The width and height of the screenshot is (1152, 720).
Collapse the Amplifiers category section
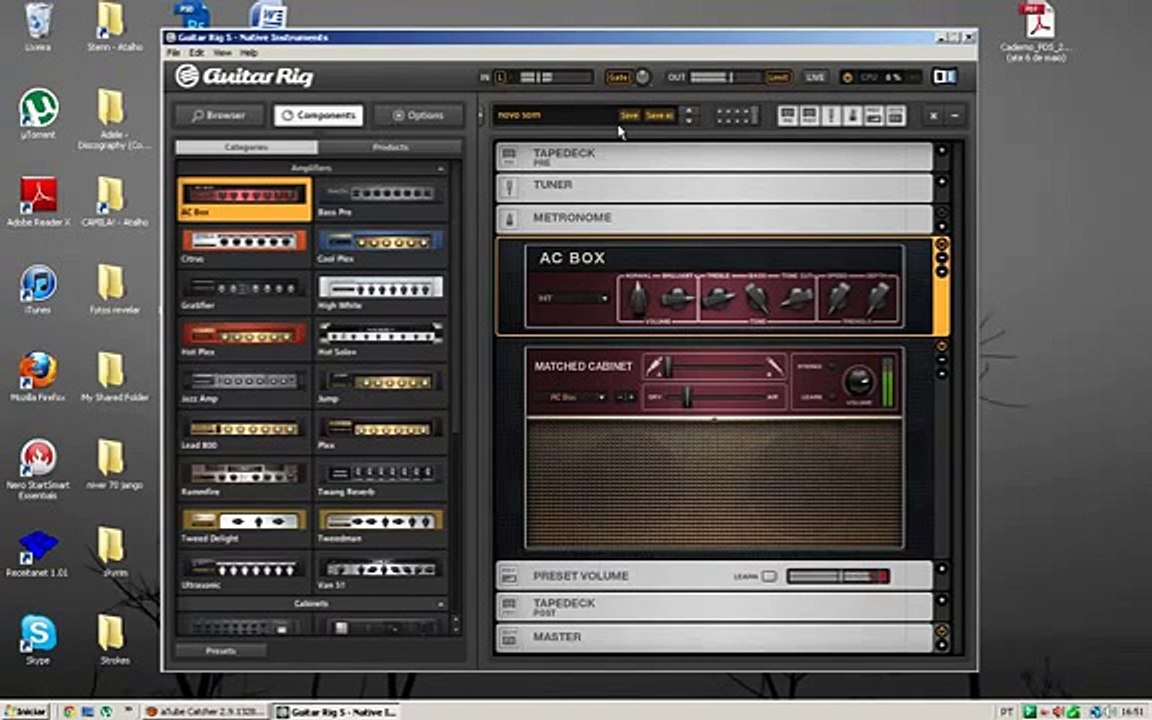tap(441, 168)
